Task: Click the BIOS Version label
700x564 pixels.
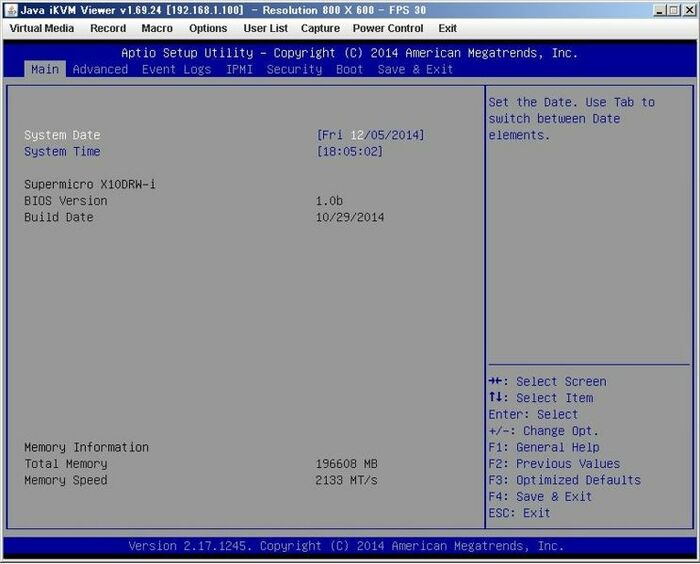Action: tap(66, 201)
